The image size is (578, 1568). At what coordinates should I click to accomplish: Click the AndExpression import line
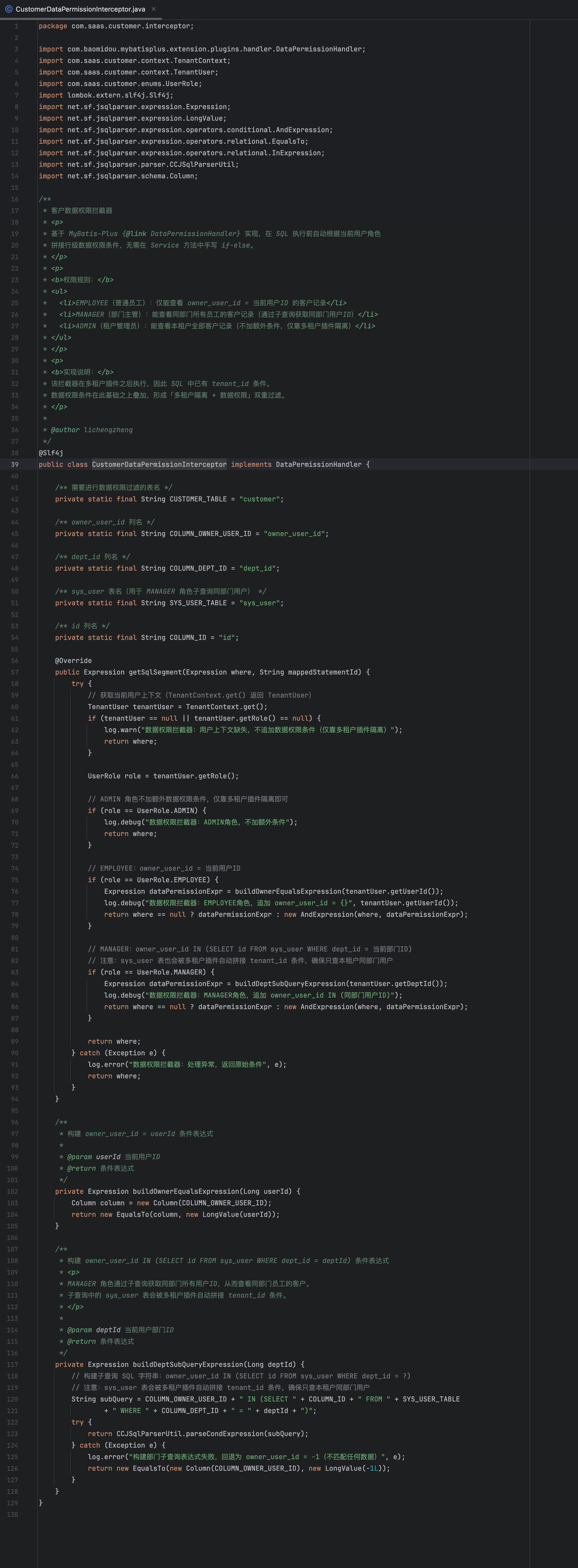coord(186,130)
